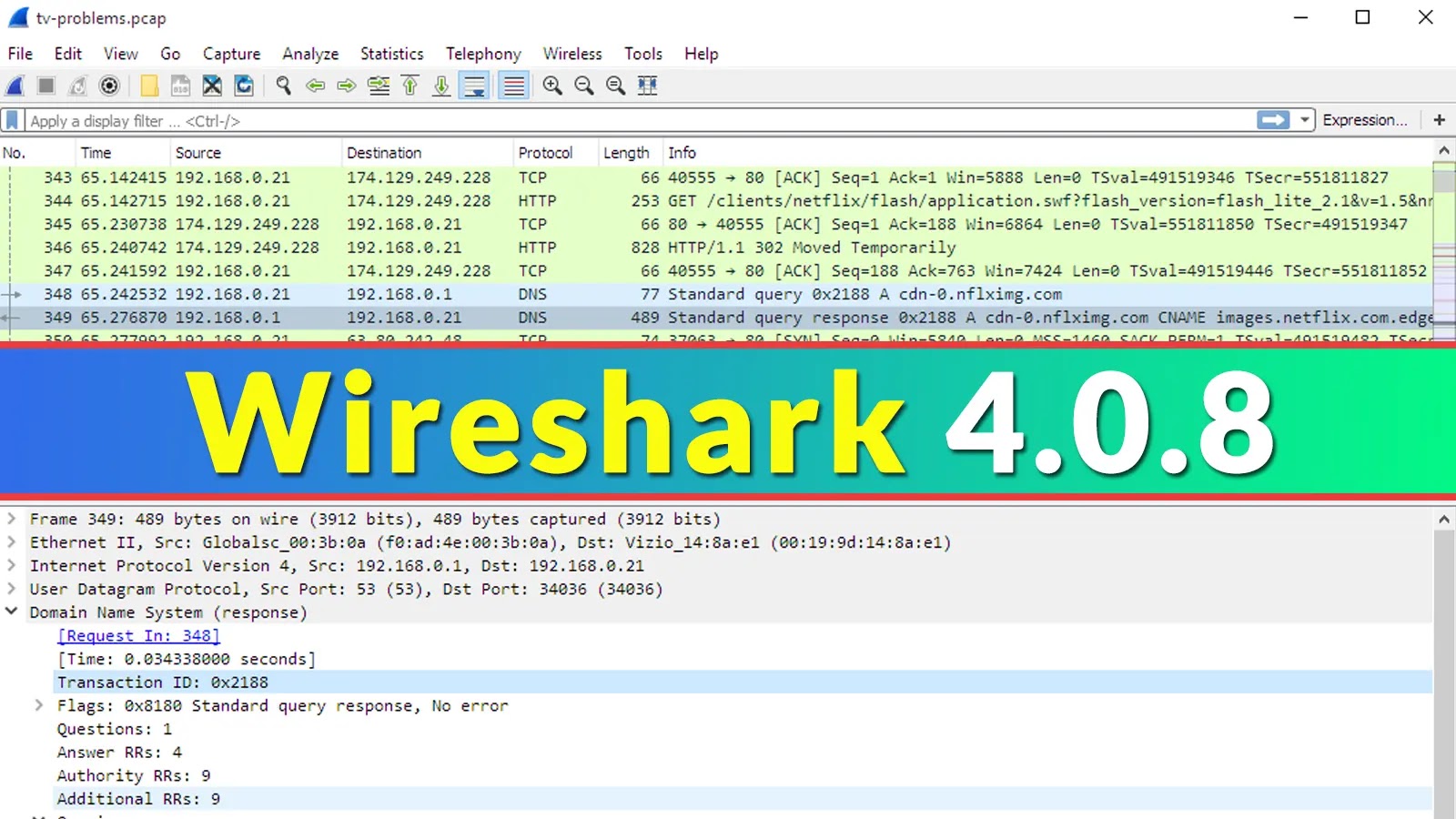1456x819 pixels.
Task: Sort by the Destination column header
Action: point(428,153)
